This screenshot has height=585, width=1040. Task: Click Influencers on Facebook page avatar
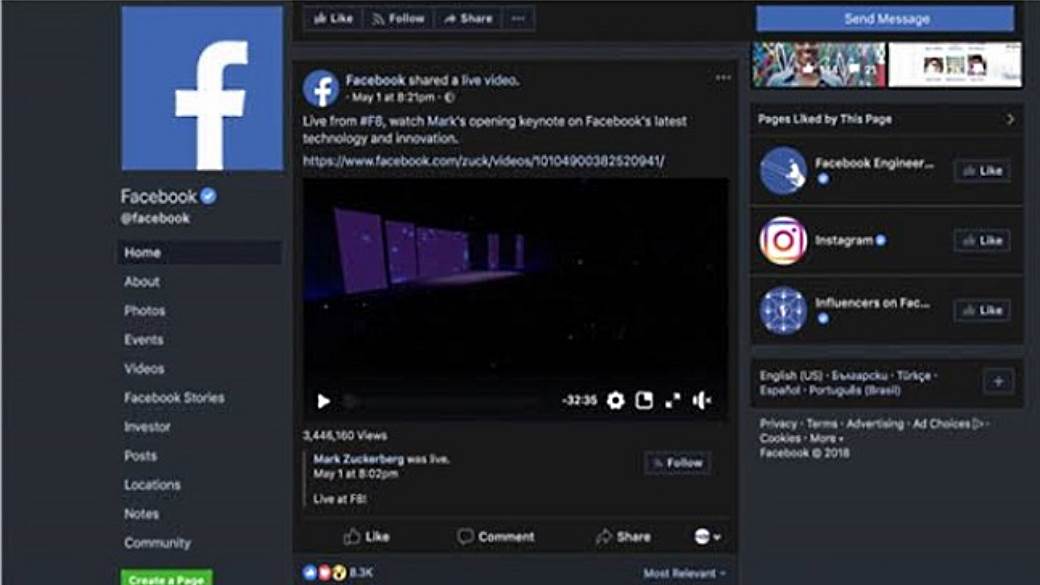(x=783, y=310)
